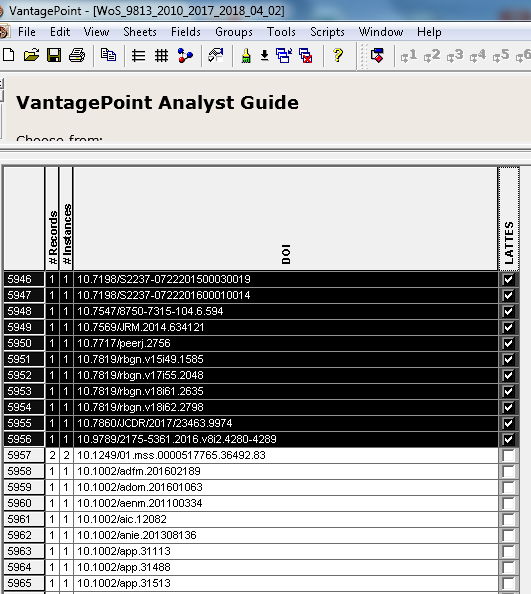
Task: Sort by the # Instances column header
Action: 66,219
